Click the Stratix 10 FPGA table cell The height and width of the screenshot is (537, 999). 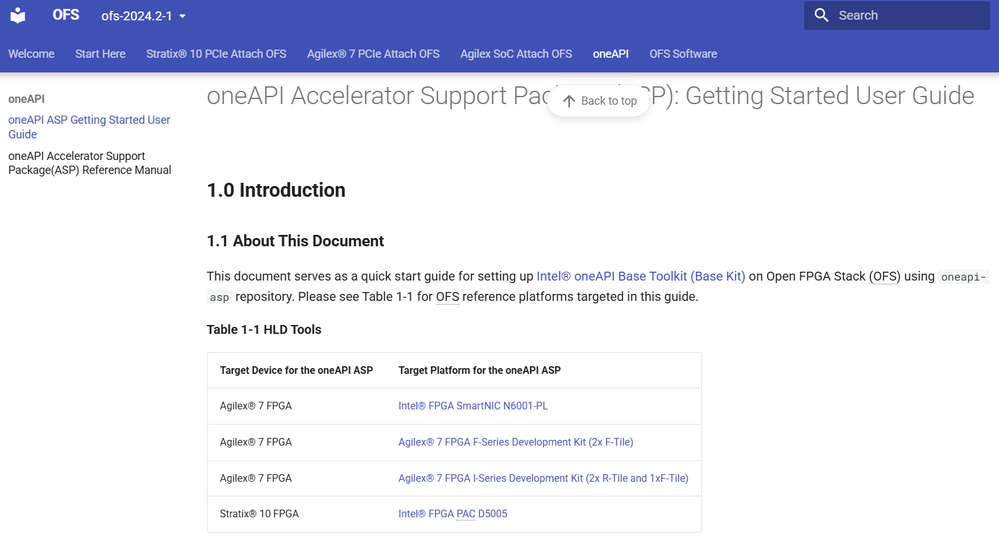[259, 513]
